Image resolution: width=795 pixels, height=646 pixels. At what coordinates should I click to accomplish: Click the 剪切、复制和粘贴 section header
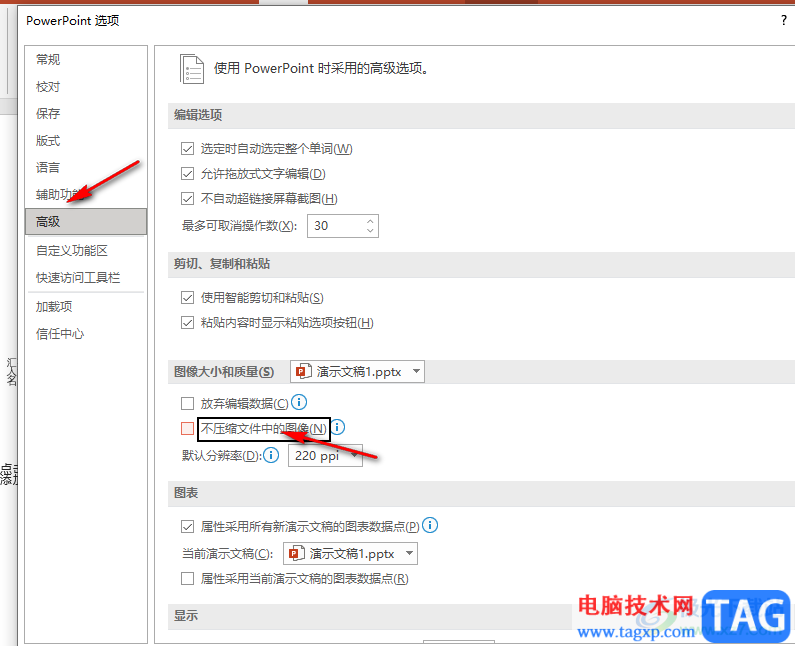481,265
